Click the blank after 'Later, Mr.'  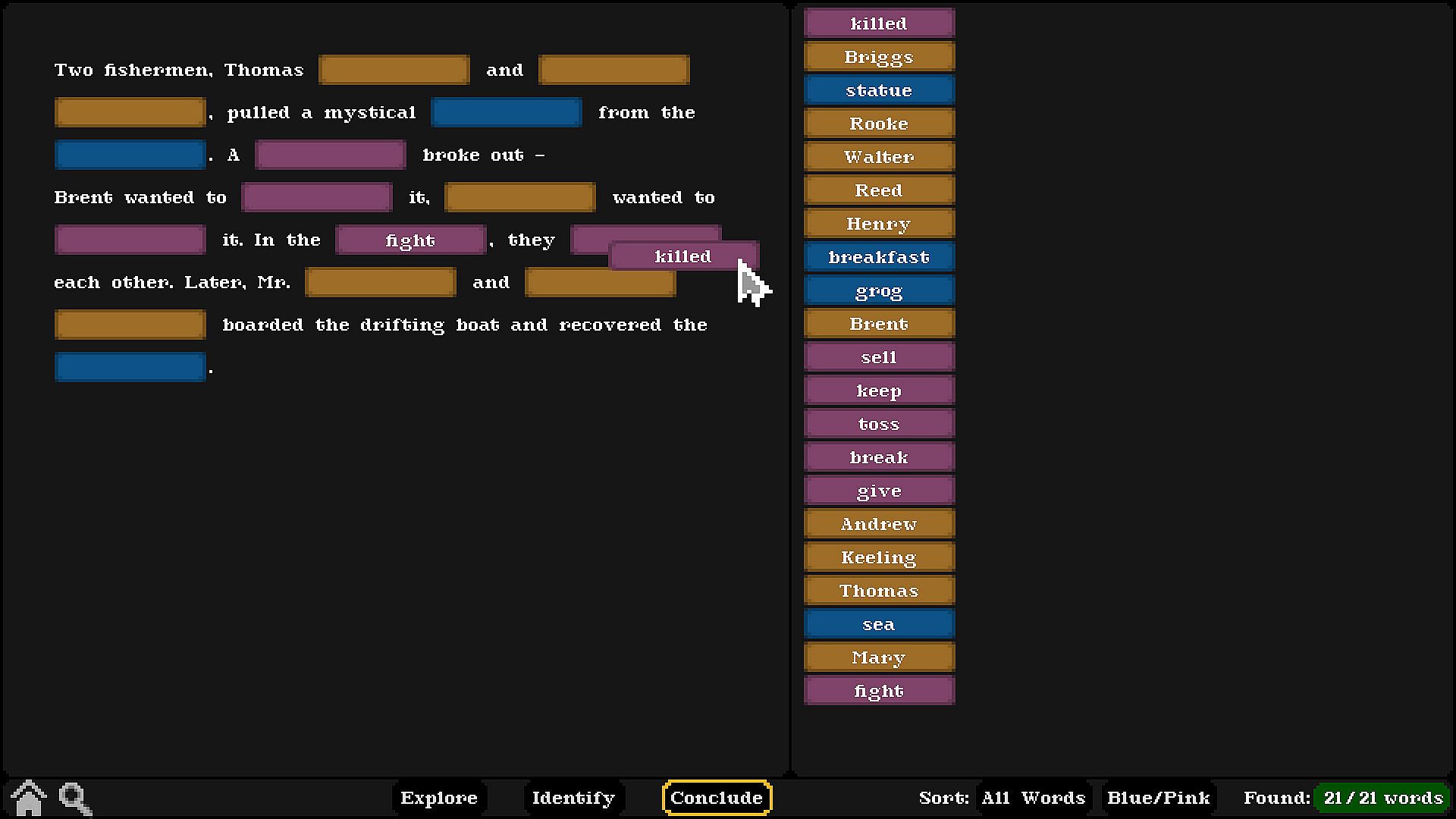click(x=380, y=282)
